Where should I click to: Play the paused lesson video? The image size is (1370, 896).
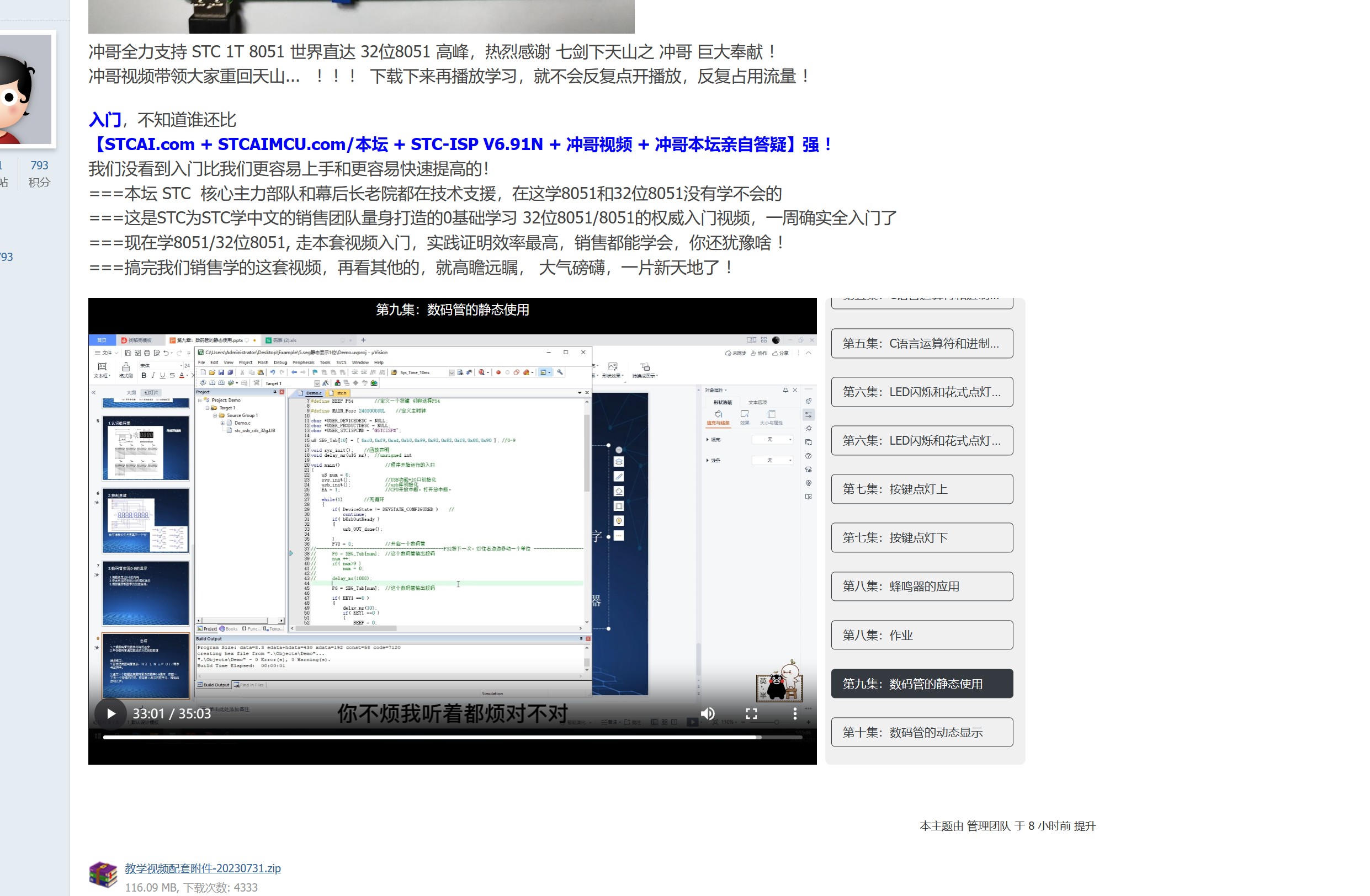pyautogui.click(x=110, y=713)
